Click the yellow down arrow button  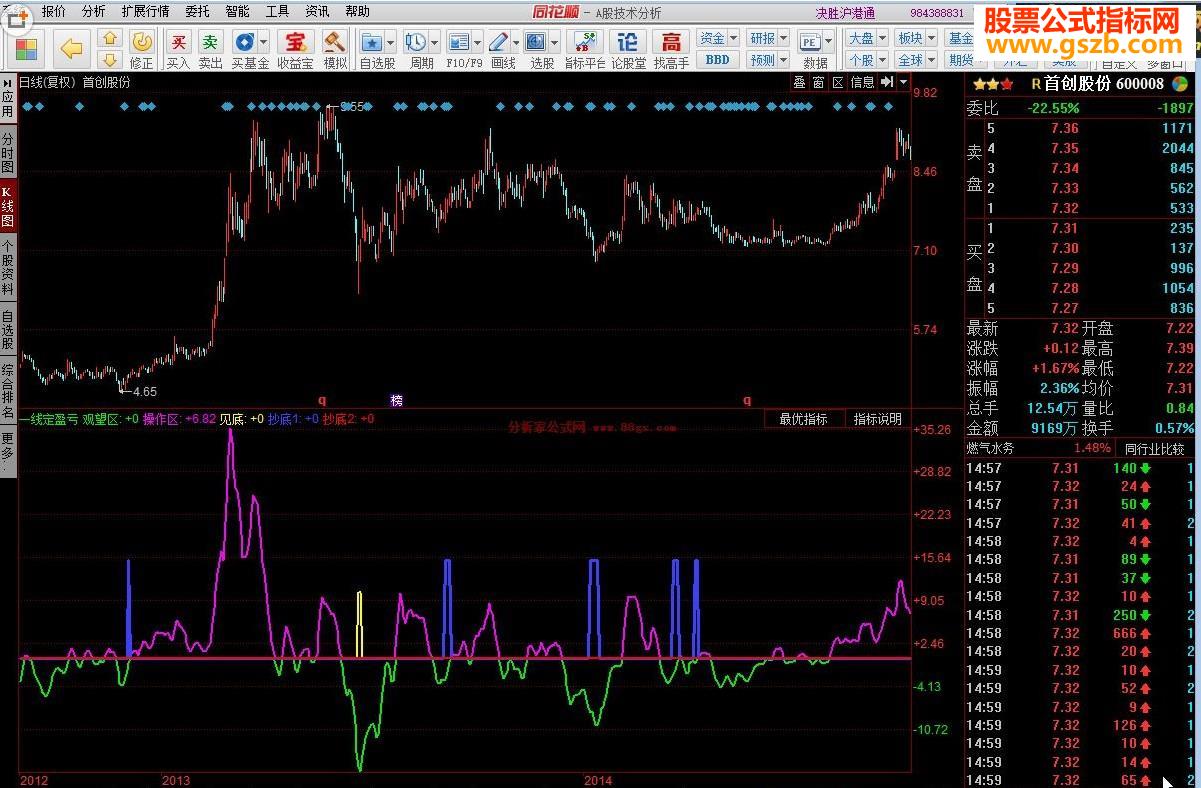click(x=111, y=58)
